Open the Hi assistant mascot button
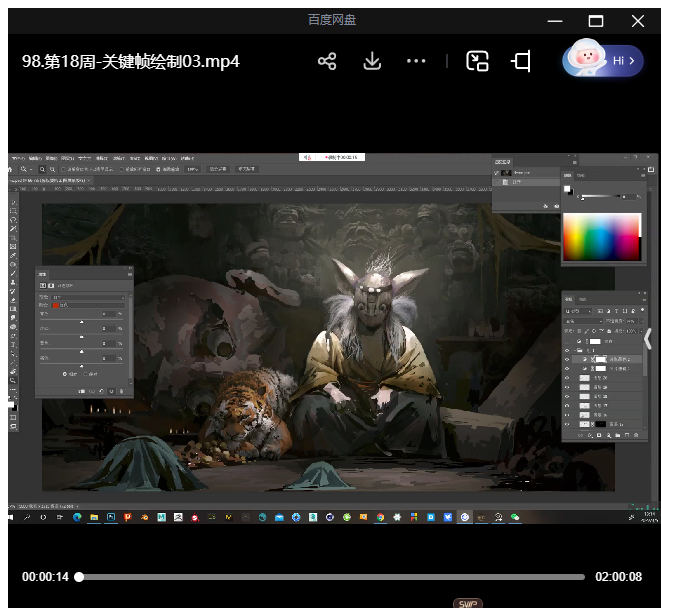Screen dimensions: 673x611 (603, 60)
